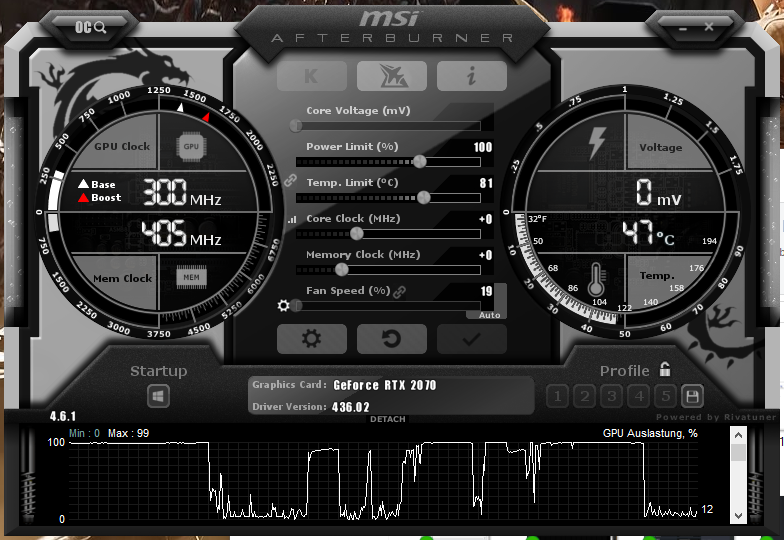Click the version number 4.6.1
Screen dimensions: 784x540
[x=62, y=416]
